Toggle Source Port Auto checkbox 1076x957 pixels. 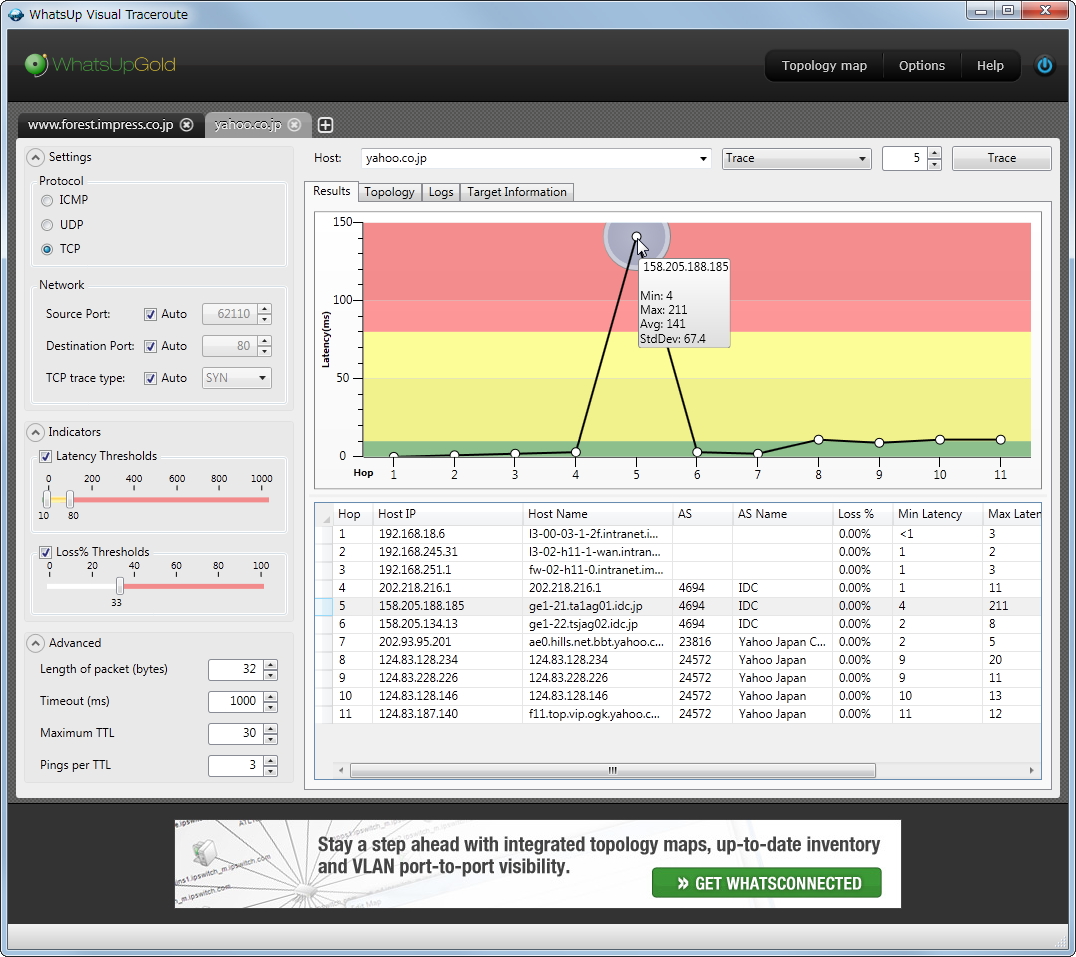coord(150,314)
